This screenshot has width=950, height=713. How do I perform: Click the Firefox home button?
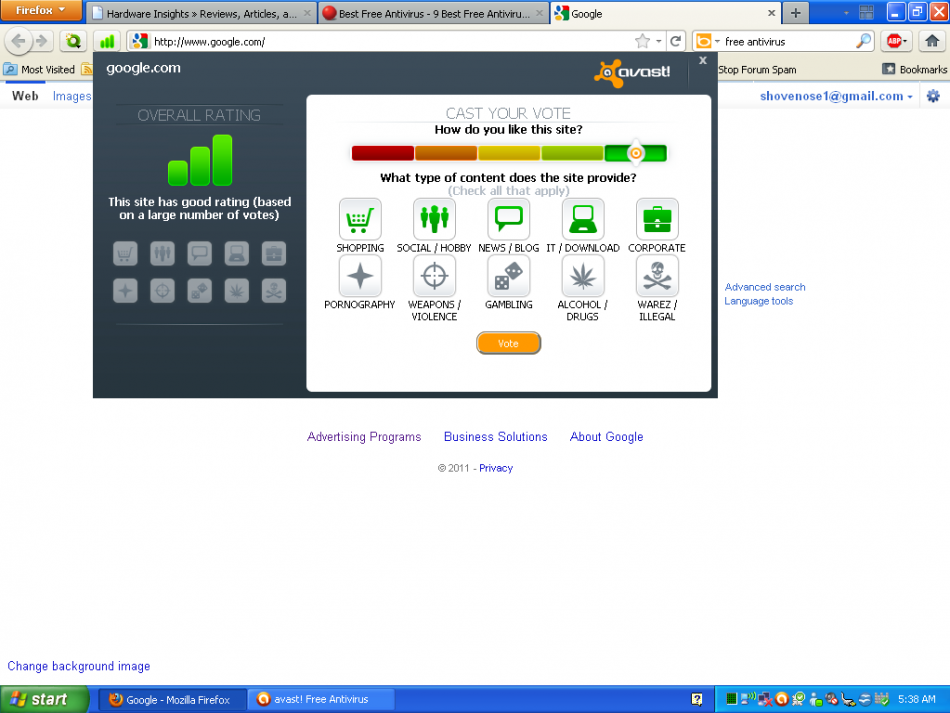pos(930,41)
